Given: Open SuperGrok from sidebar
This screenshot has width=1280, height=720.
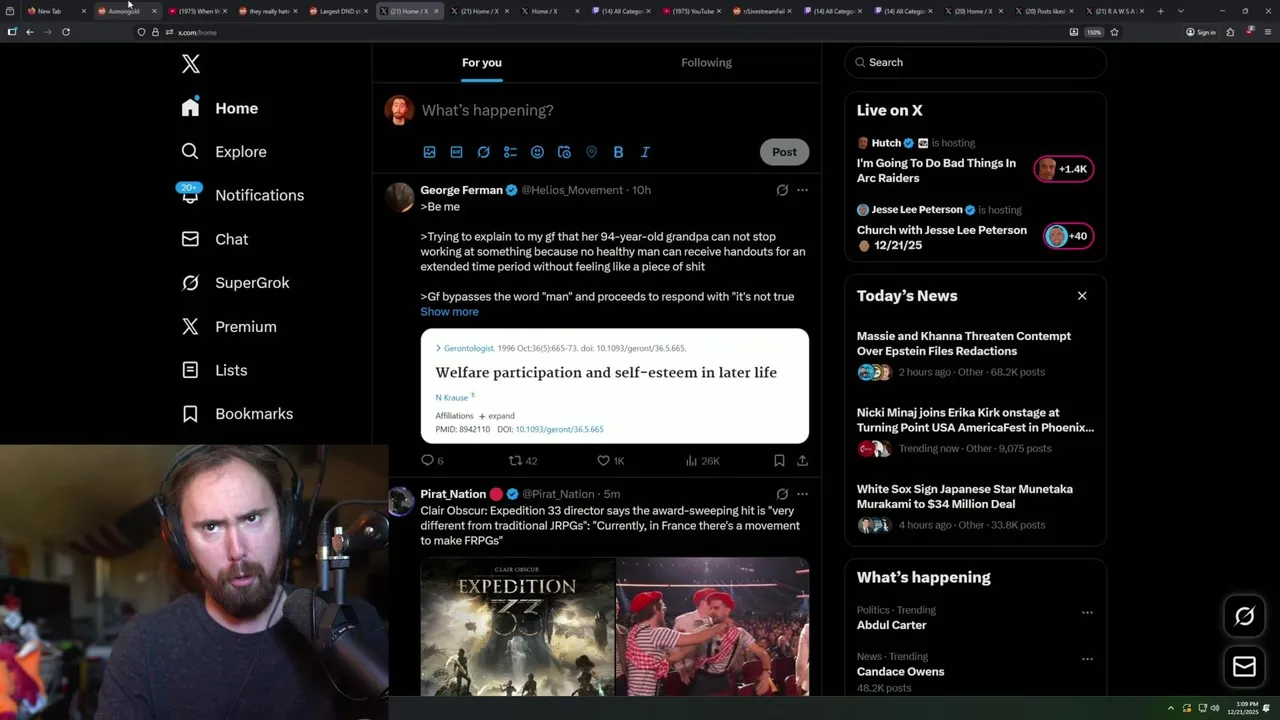Looking at the screenshot, I should coord(236,283).
